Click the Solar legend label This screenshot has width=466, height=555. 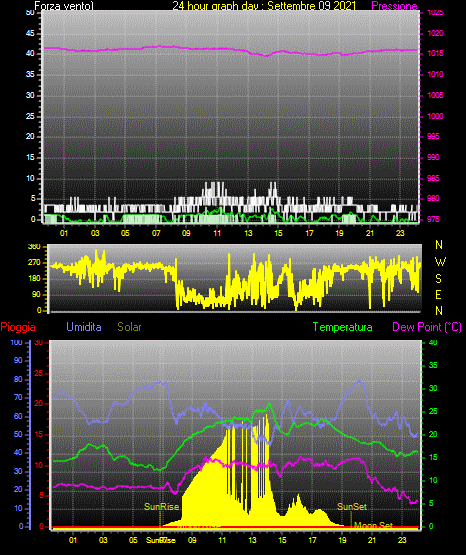130,327
